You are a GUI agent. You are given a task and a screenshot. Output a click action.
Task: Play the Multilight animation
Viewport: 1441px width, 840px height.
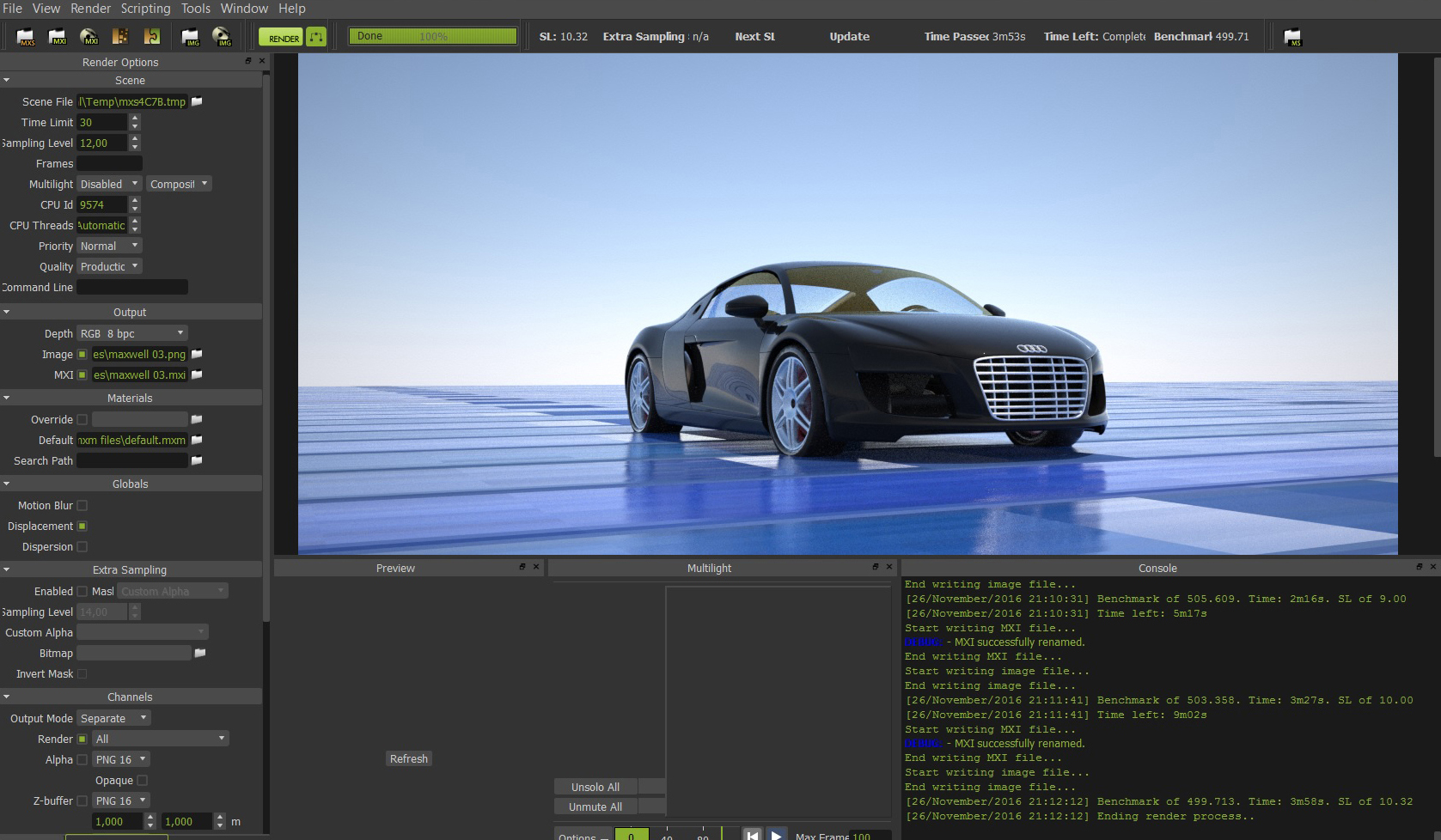(776, 835)
